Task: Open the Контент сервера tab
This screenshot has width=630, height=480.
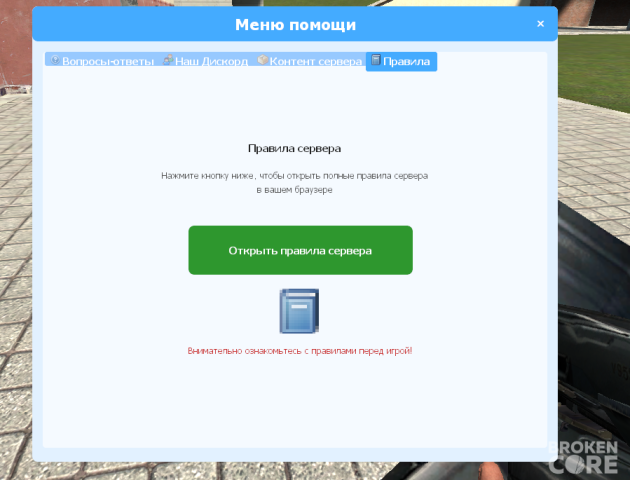Action: 310,59
